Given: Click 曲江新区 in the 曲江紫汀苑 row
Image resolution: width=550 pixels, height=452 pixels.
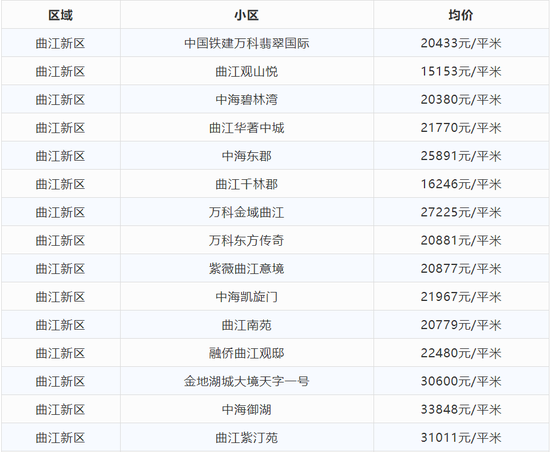Looking at the screenshot, I should pos(60,438).
